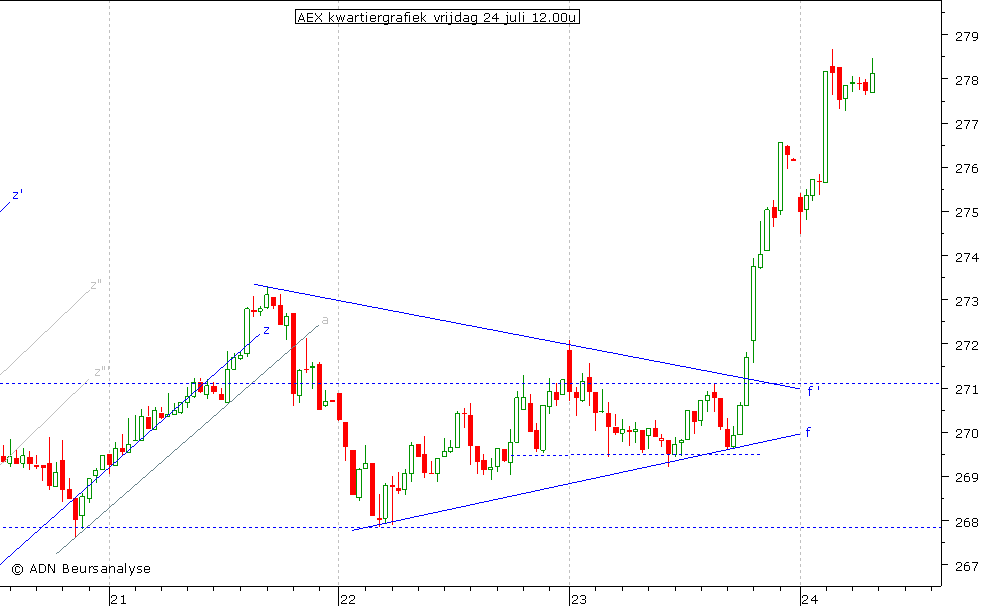Click the blue trendline label z
This screenshot has height=606, width=982.
pos(266,331)
